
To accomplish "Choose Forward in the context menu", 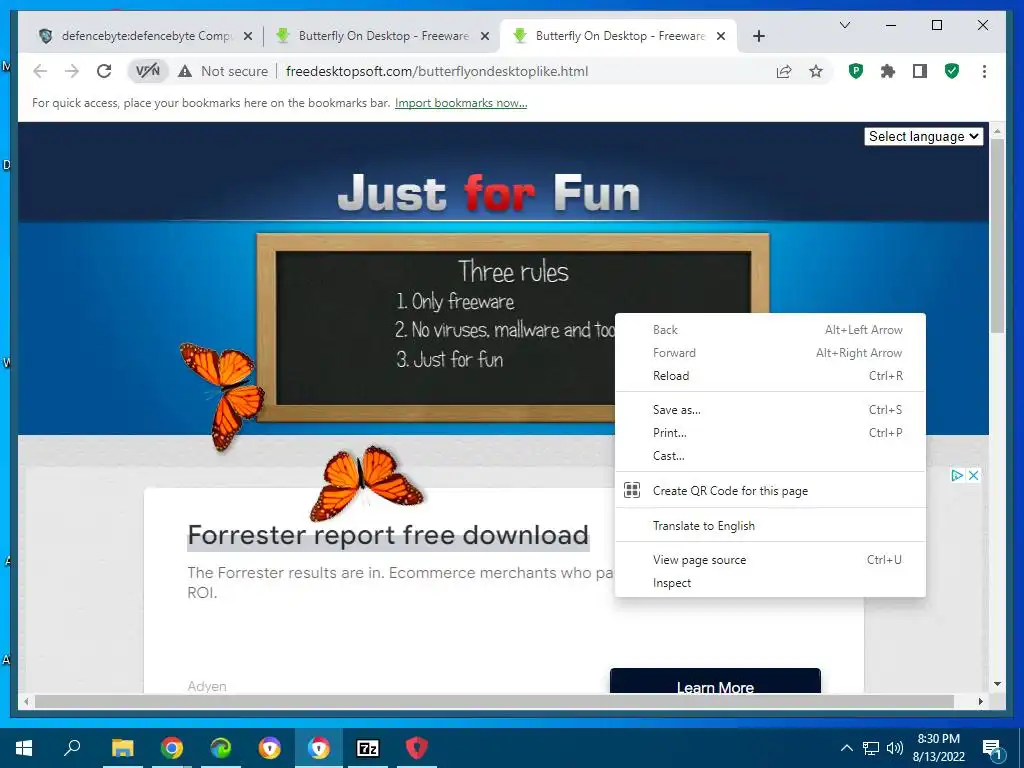I will [x=771, y=353].
